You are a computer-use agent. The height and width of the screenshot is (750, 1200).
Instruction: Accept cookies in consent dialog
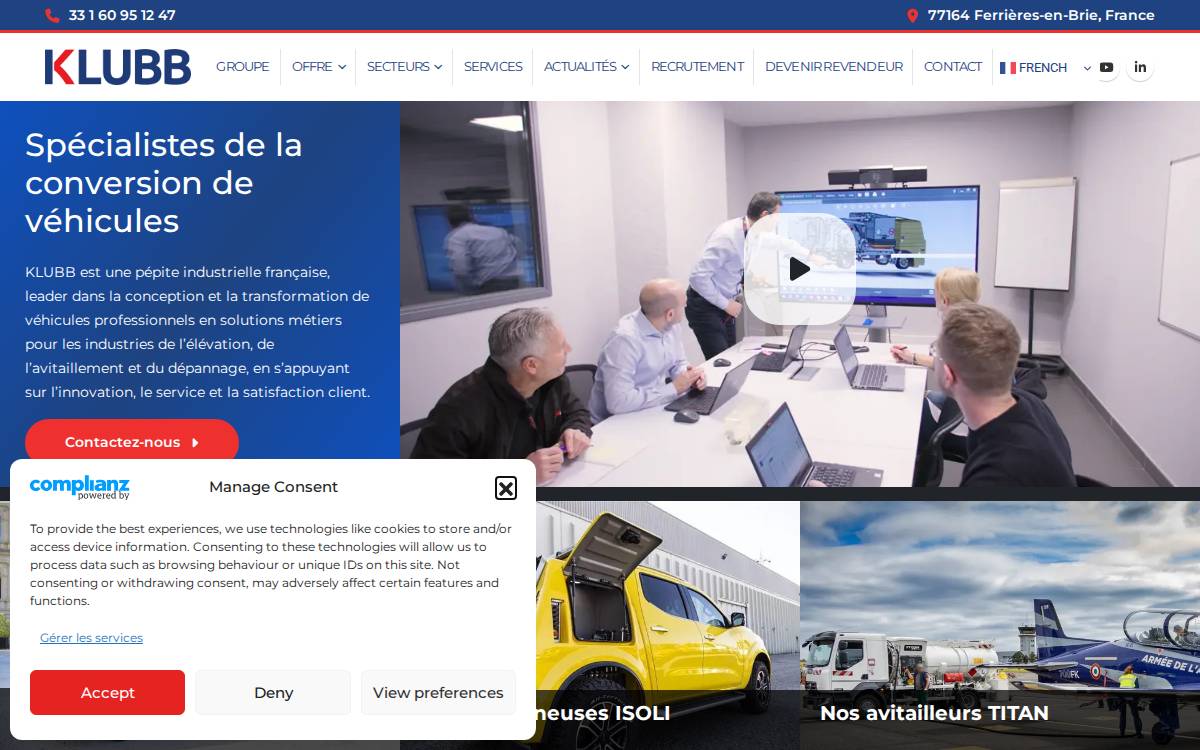107,692
